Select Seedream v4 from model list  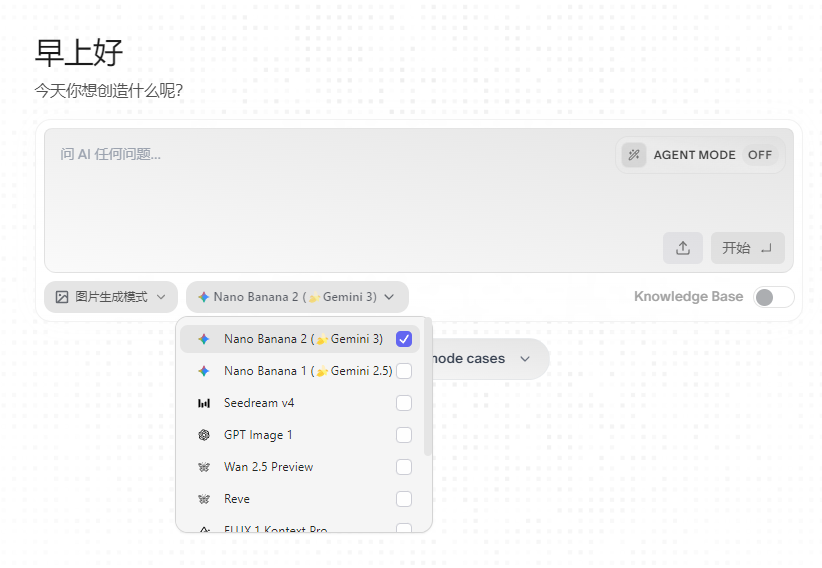tap(300, 403)
